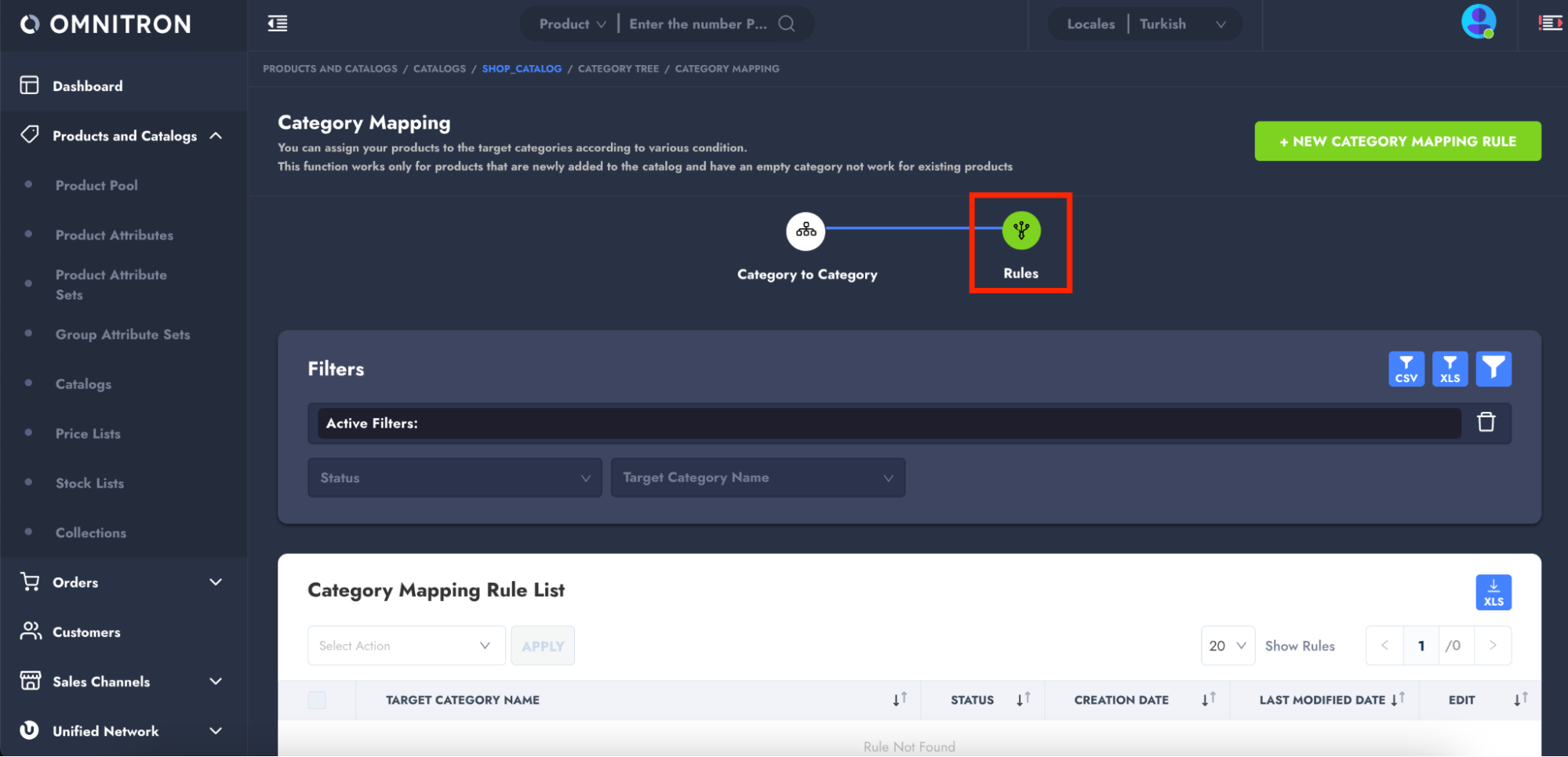The height and width of the screenshot is (757, 1568).
Task: Open Product Pool in sidebar
Action: coord(96,186)
